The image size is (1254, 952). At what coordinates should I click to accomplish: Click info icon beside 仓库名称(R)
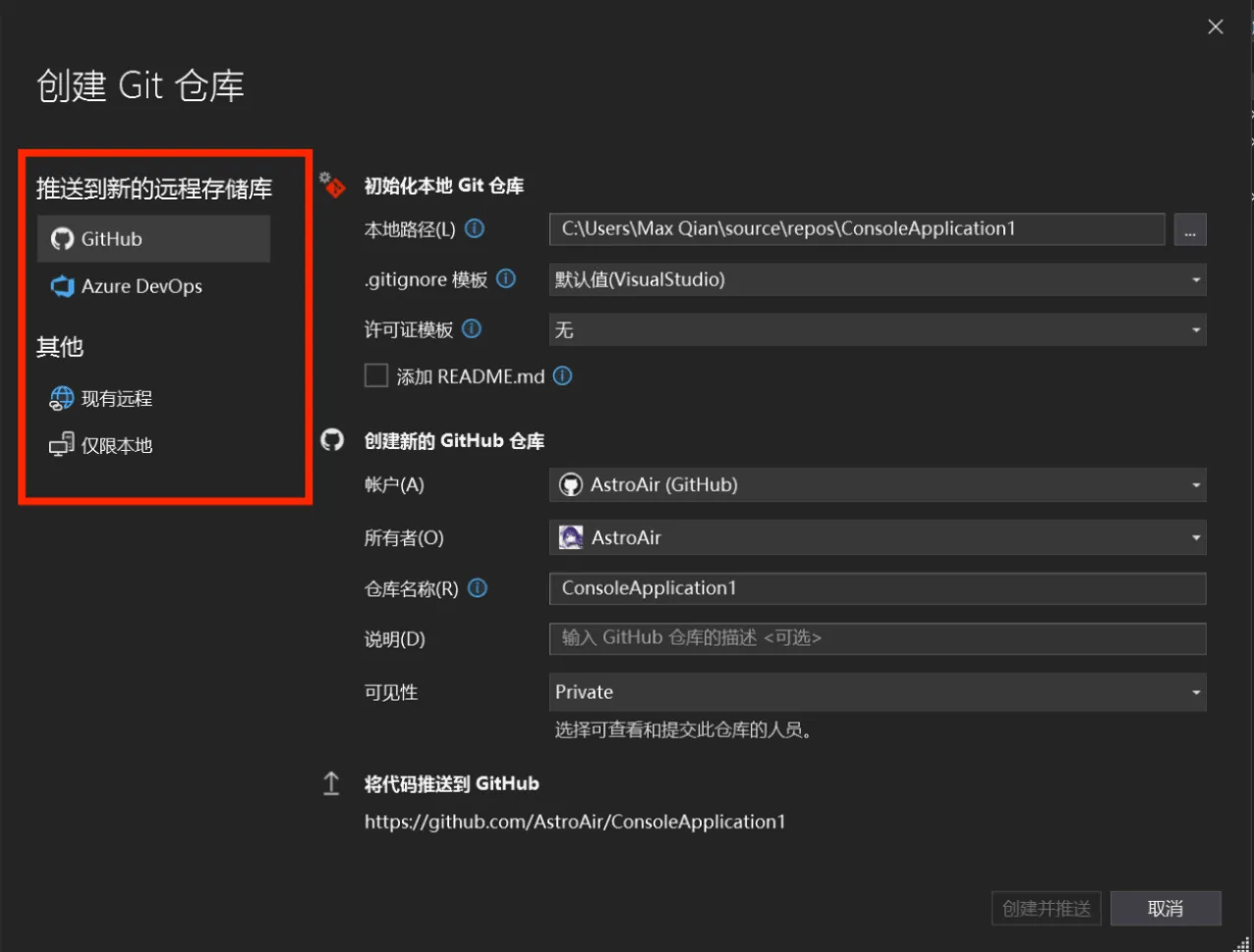[478, 588]
